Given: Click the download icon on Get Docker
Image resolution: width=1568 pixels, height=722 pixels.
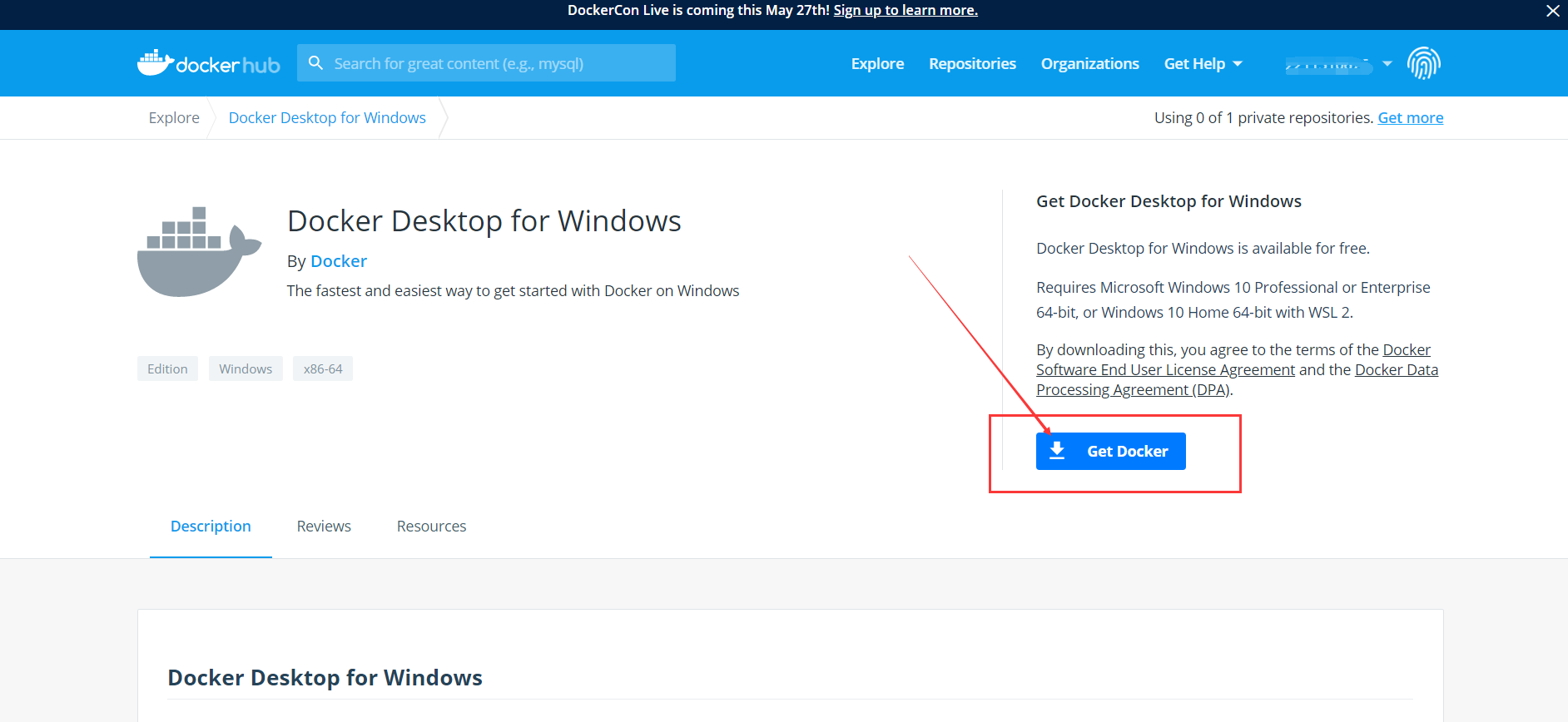Looking at the screenshot, I should pos(1057,451).
